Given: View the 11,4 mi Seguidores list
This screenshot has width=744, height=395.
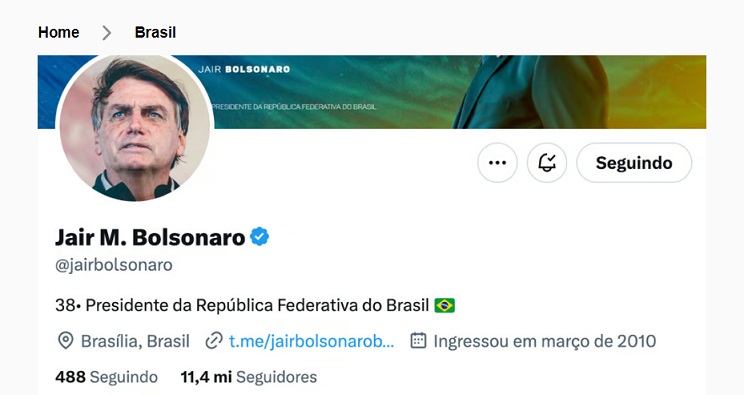Looking at the screenshot, I should (249, 377).
